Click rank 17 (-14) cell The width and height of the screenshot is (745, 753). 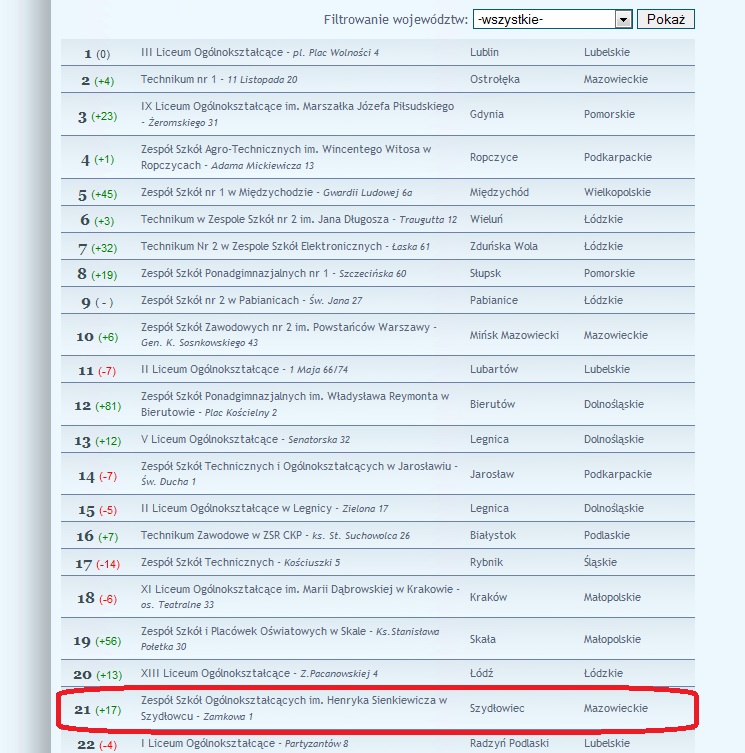(x=98, y=564)
